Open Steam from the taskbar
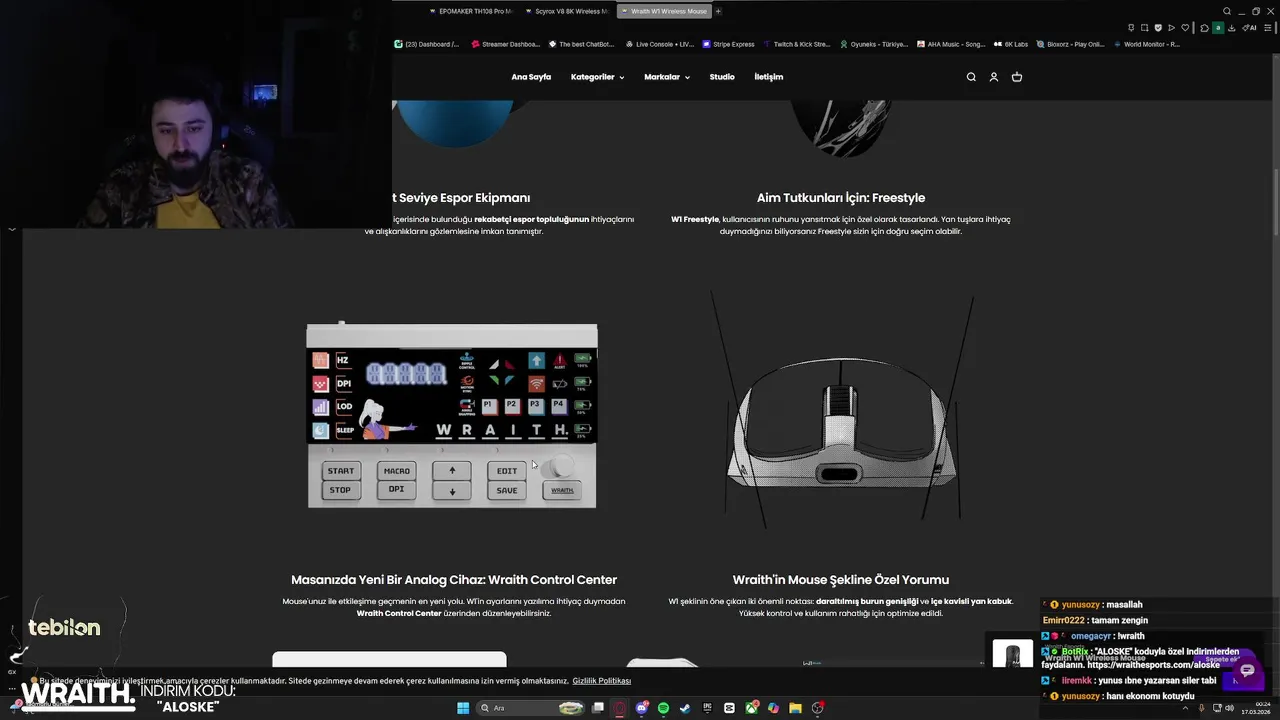The width and height of the screenshot is (1280, 720). (685, 708)
